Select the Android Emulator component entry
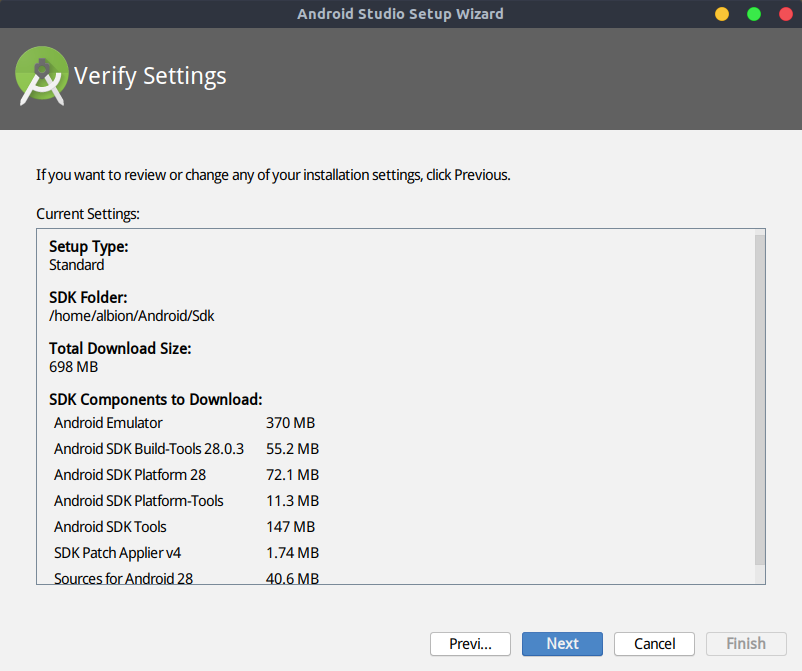This screenshot has height=671, width=802. 107,422
